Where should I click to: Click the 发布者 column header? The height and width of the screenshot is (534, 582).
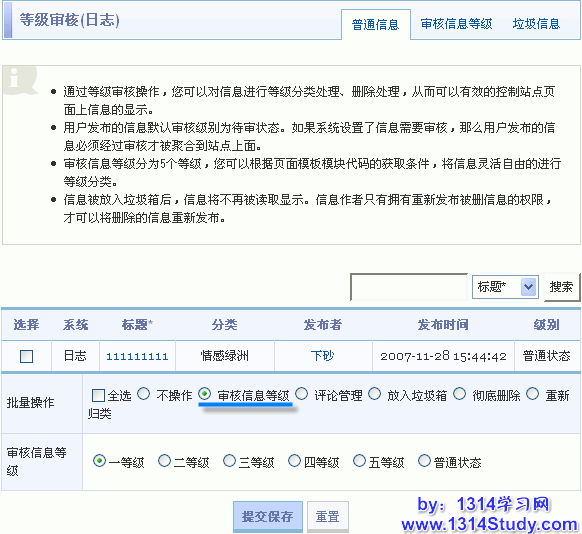click(323, 325)
